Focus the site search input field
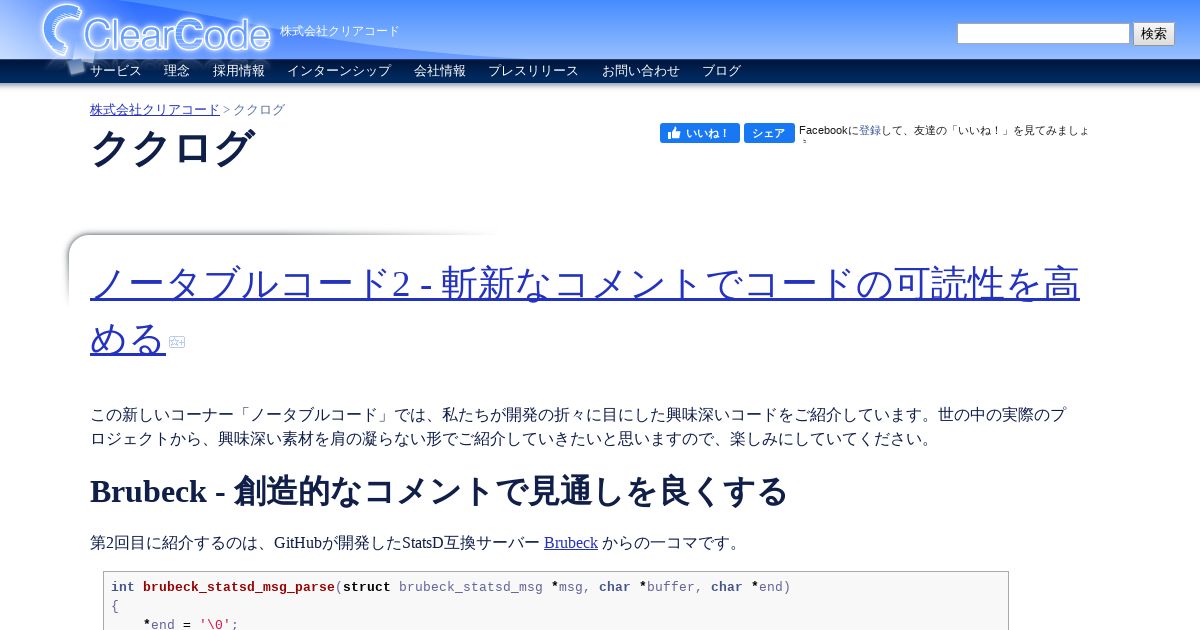The height and width of the screenshot is (630, 1200). 1043,33
